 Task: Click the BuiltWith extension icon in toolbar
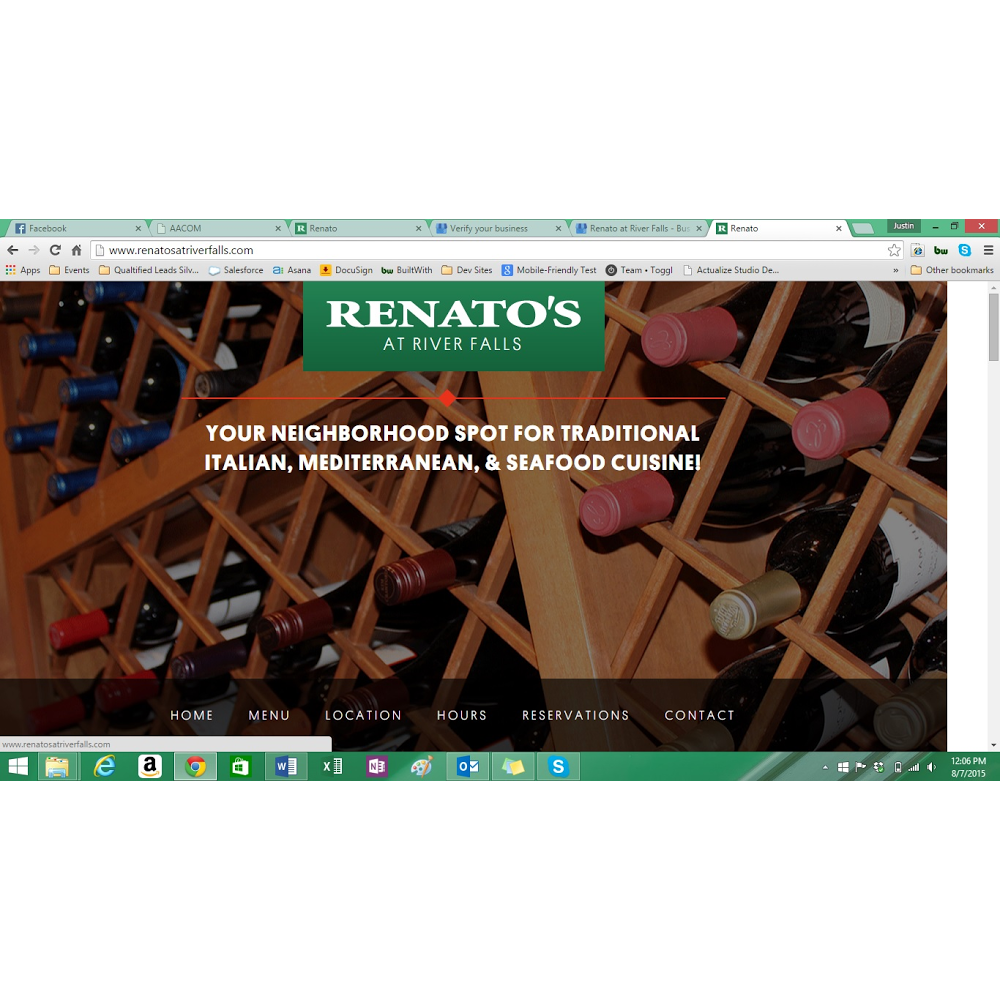pos(941,250)
